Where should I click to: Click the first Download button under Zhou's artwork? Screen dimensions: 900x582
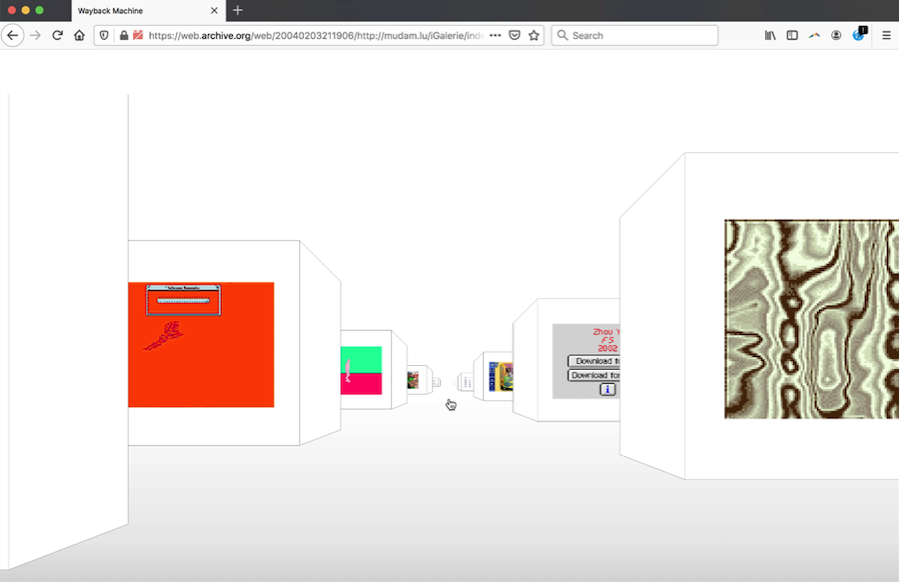click(594, 361)
